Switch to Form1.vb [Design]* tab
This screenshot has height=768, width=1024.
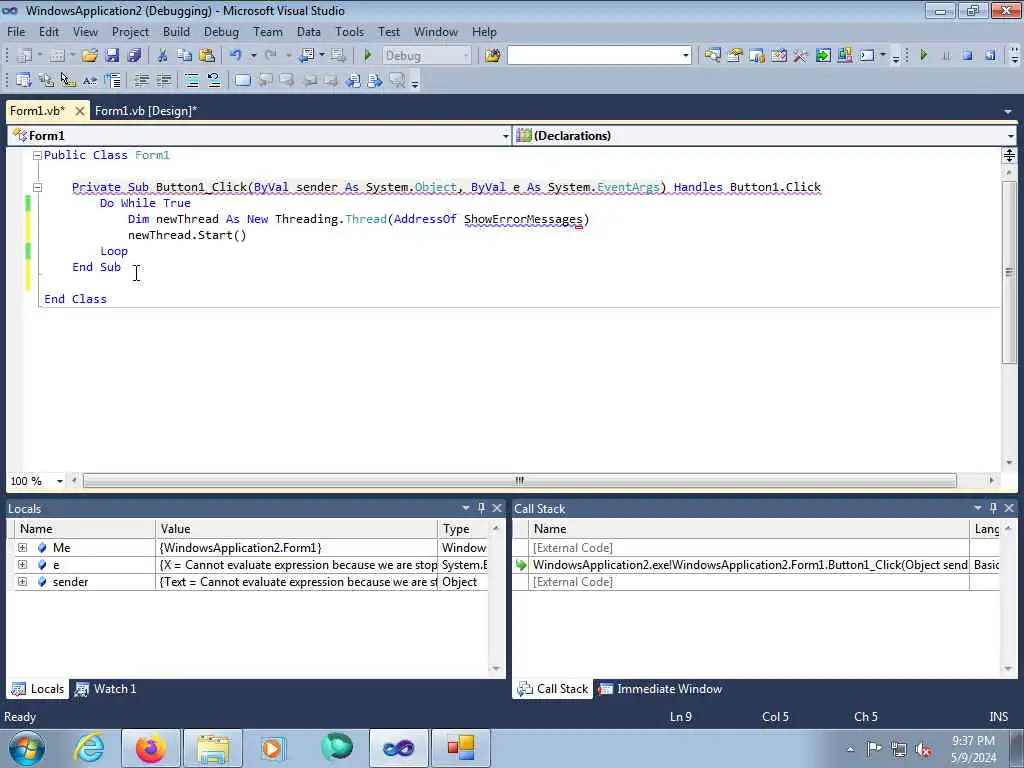(x=146, y=111)
